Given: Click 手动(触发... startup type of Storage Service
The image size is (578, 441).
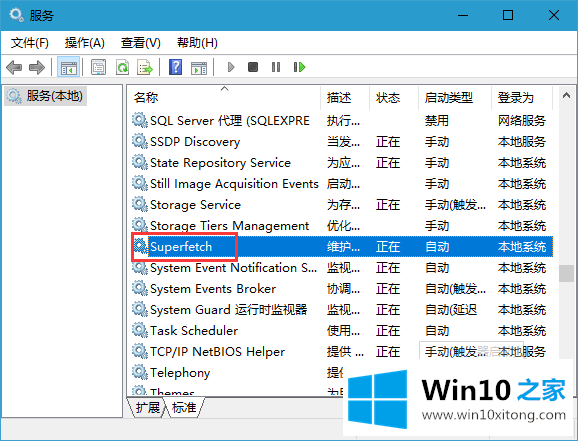Looking at the screenshot, I should pos(455,205).
